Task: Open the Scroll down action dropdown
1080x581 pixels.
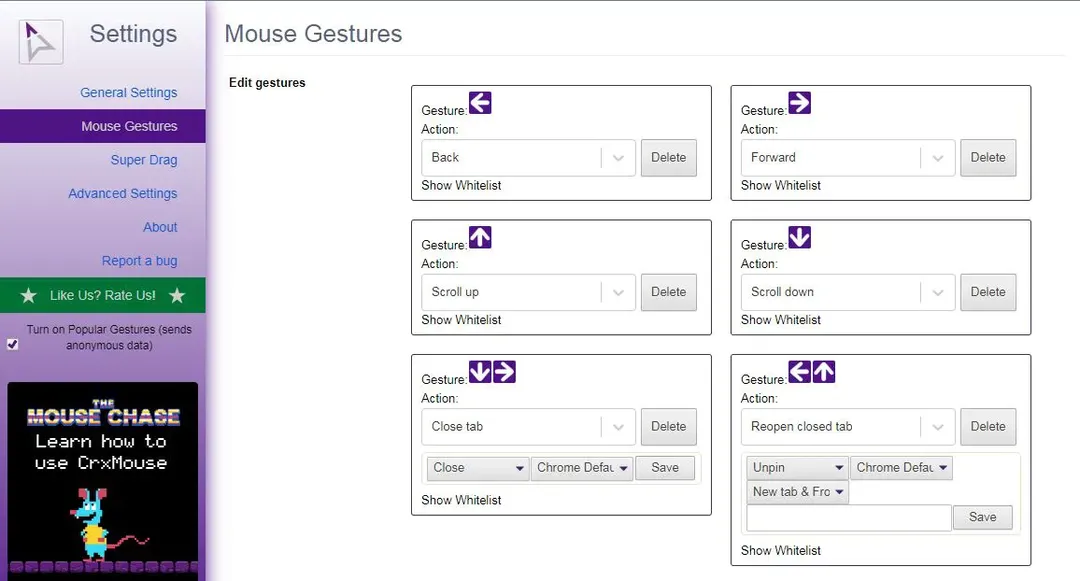Action: pyautogui.click(x=847, y=292)
